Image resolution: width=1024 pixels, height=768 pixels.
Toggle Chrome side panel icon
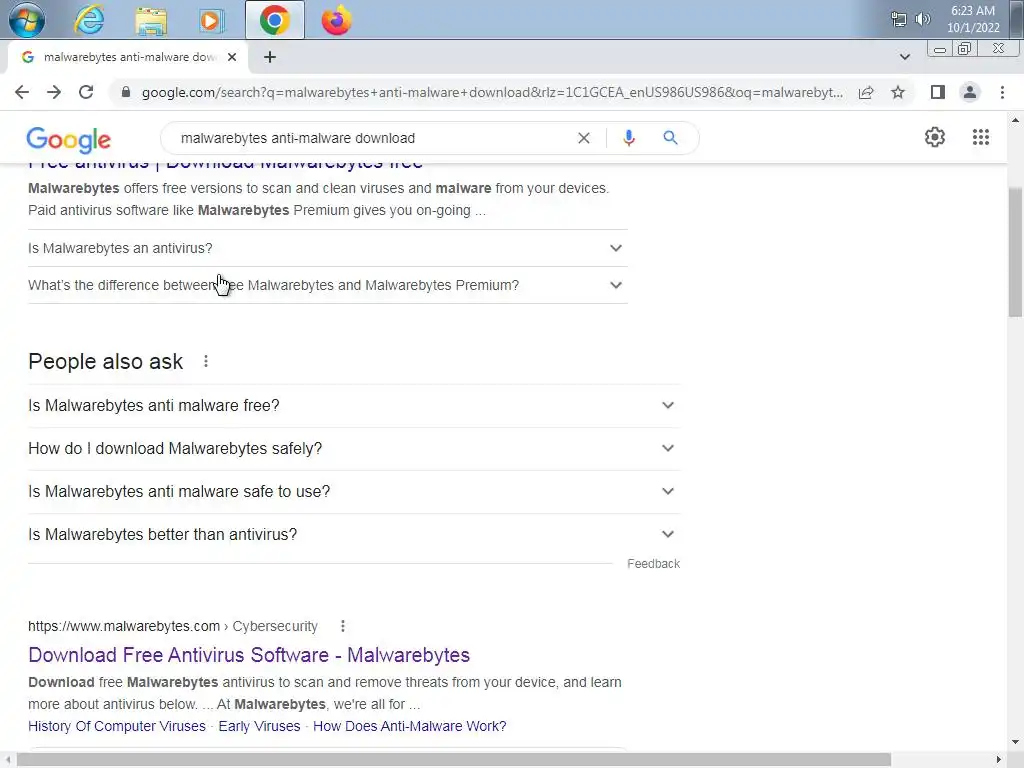[938, 92]
